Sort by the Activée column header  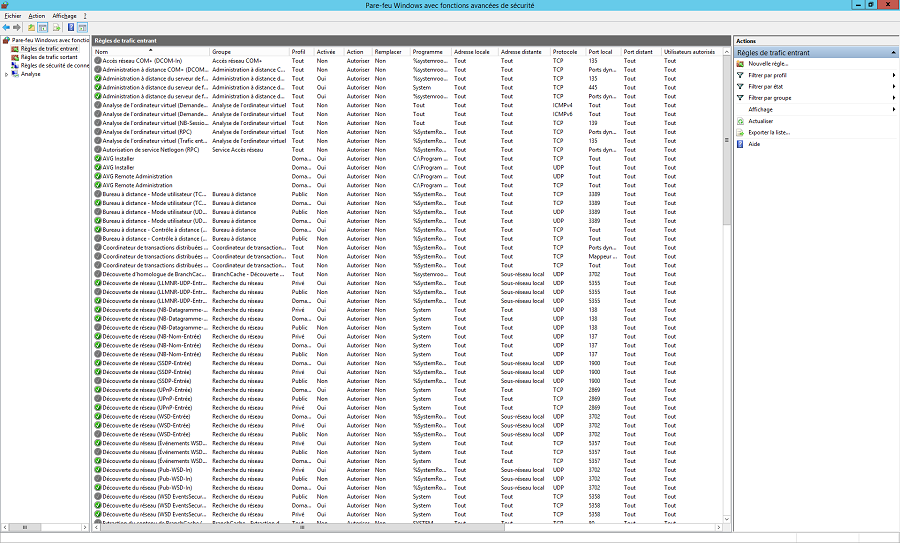click(x=329, y=52)
